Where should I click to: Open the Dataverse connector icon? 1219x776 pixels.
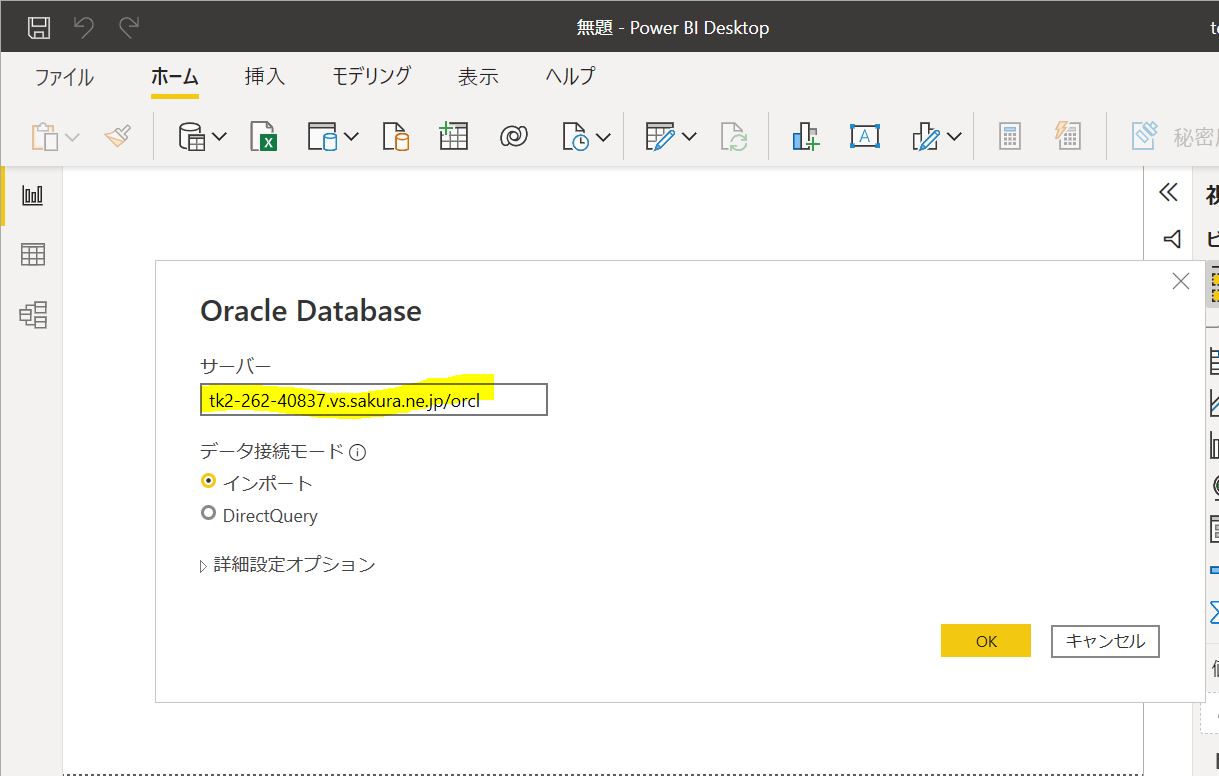pyautogui.click(x=514, y=137)
